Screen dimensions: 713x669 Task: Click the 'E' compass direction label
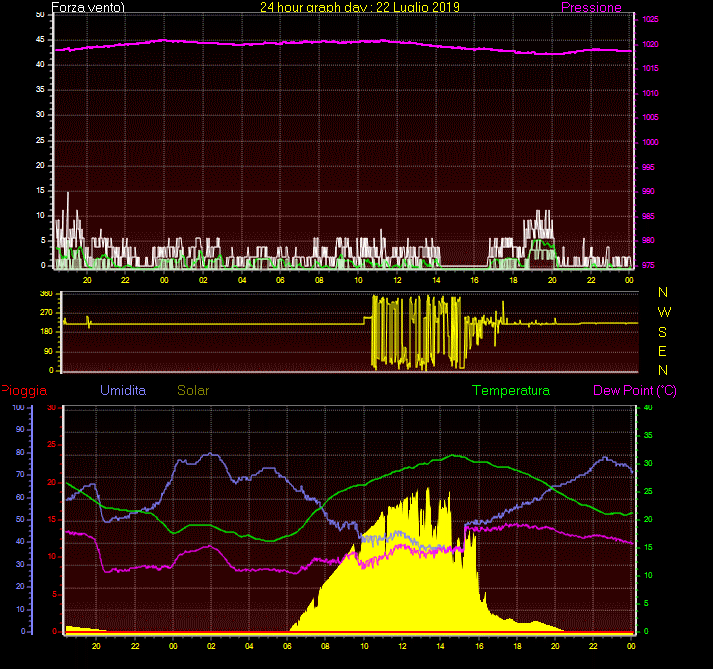coord(662,351)
